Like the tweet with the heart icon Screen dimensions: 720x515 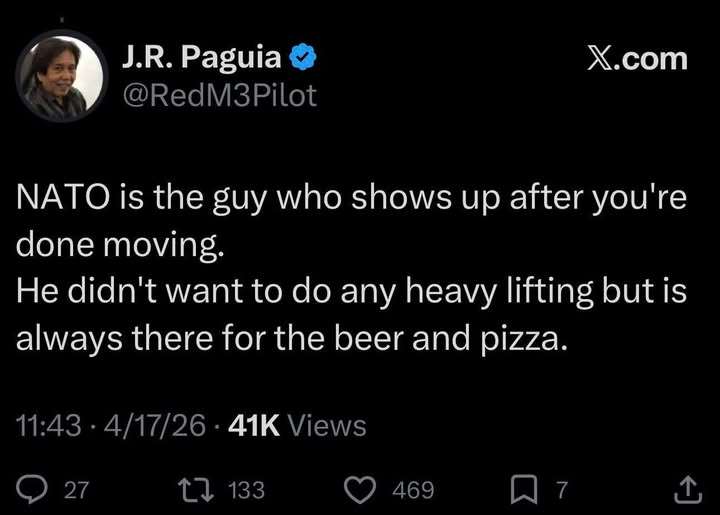coord(360,489)
